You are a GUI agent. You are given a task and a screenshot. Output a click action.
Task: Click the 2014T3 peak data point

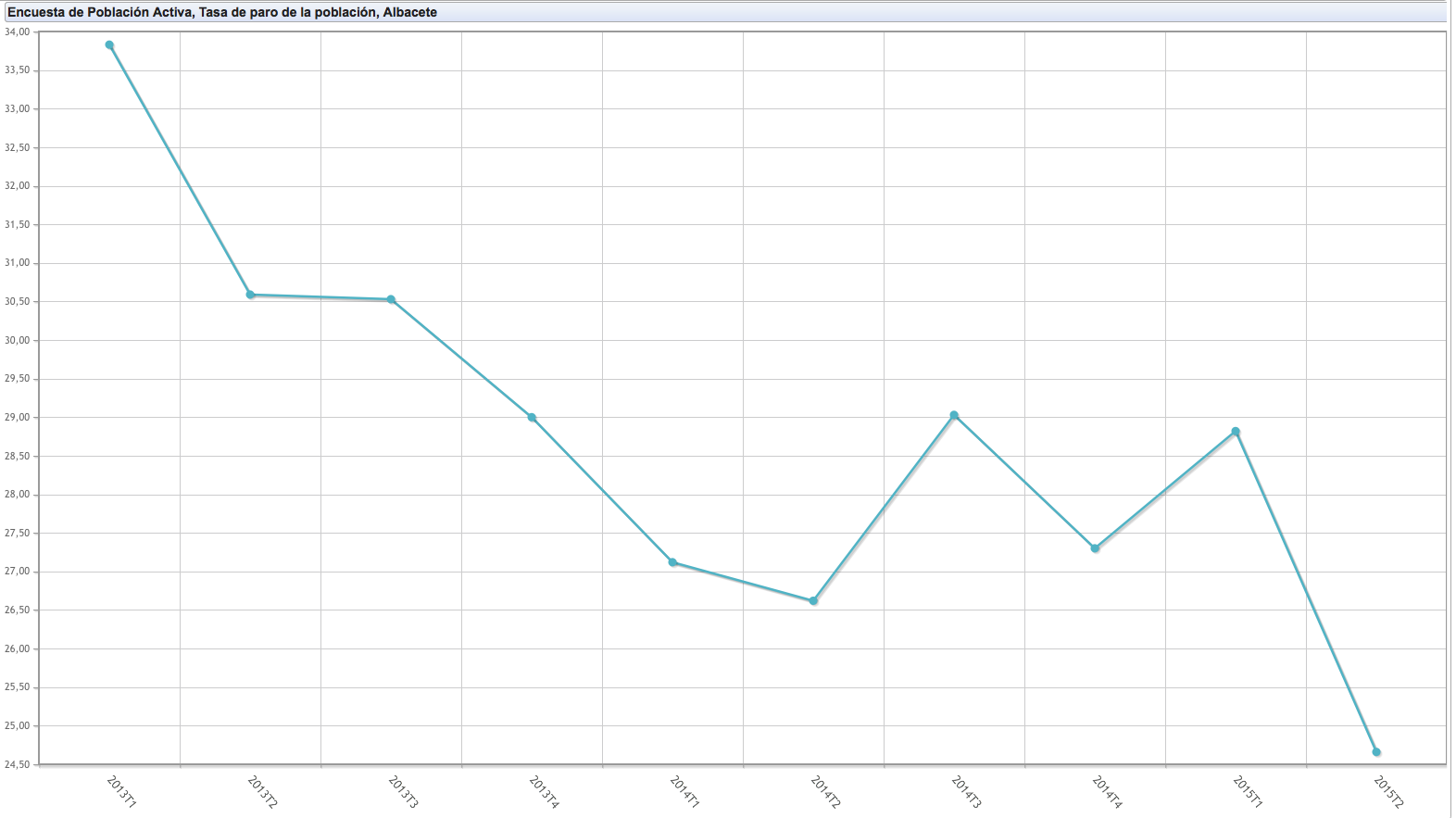pyautogui.click(x=954, y=415)
